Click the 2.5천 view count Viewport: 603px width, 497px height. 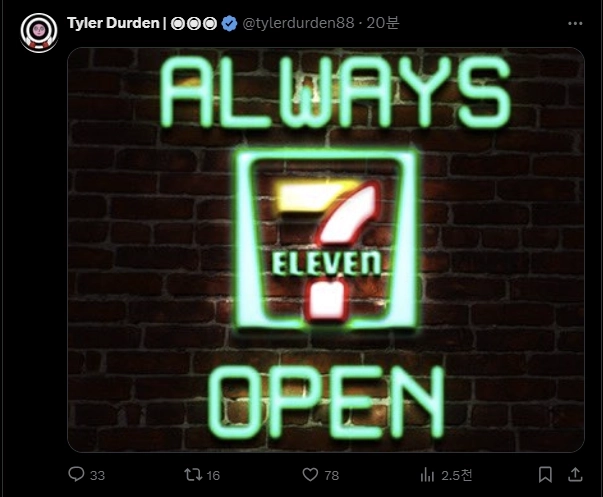point(456,475)
